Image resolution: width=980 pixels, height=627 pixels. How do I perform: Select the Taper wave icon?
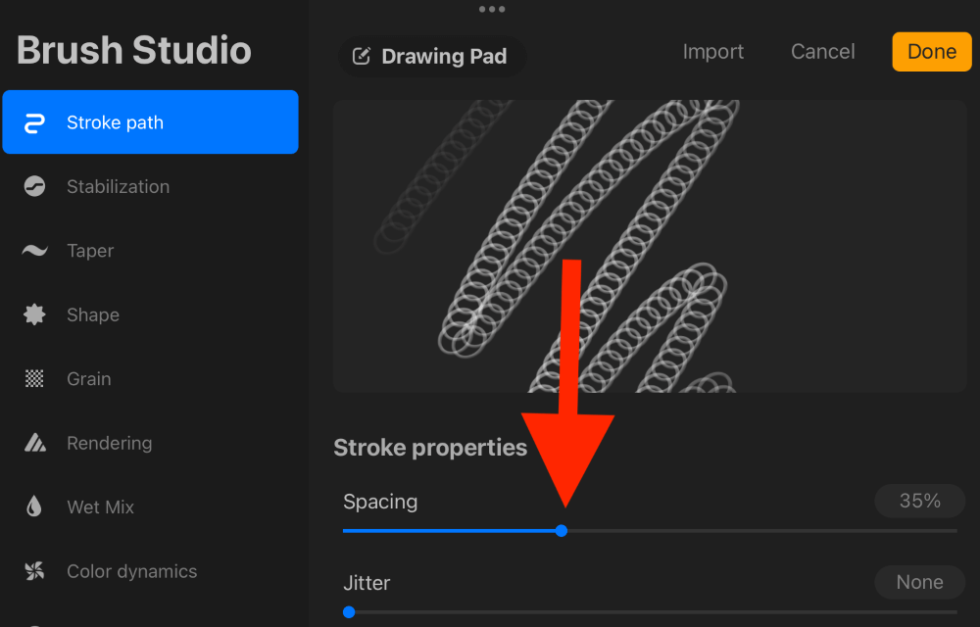(x=33, y=250)
